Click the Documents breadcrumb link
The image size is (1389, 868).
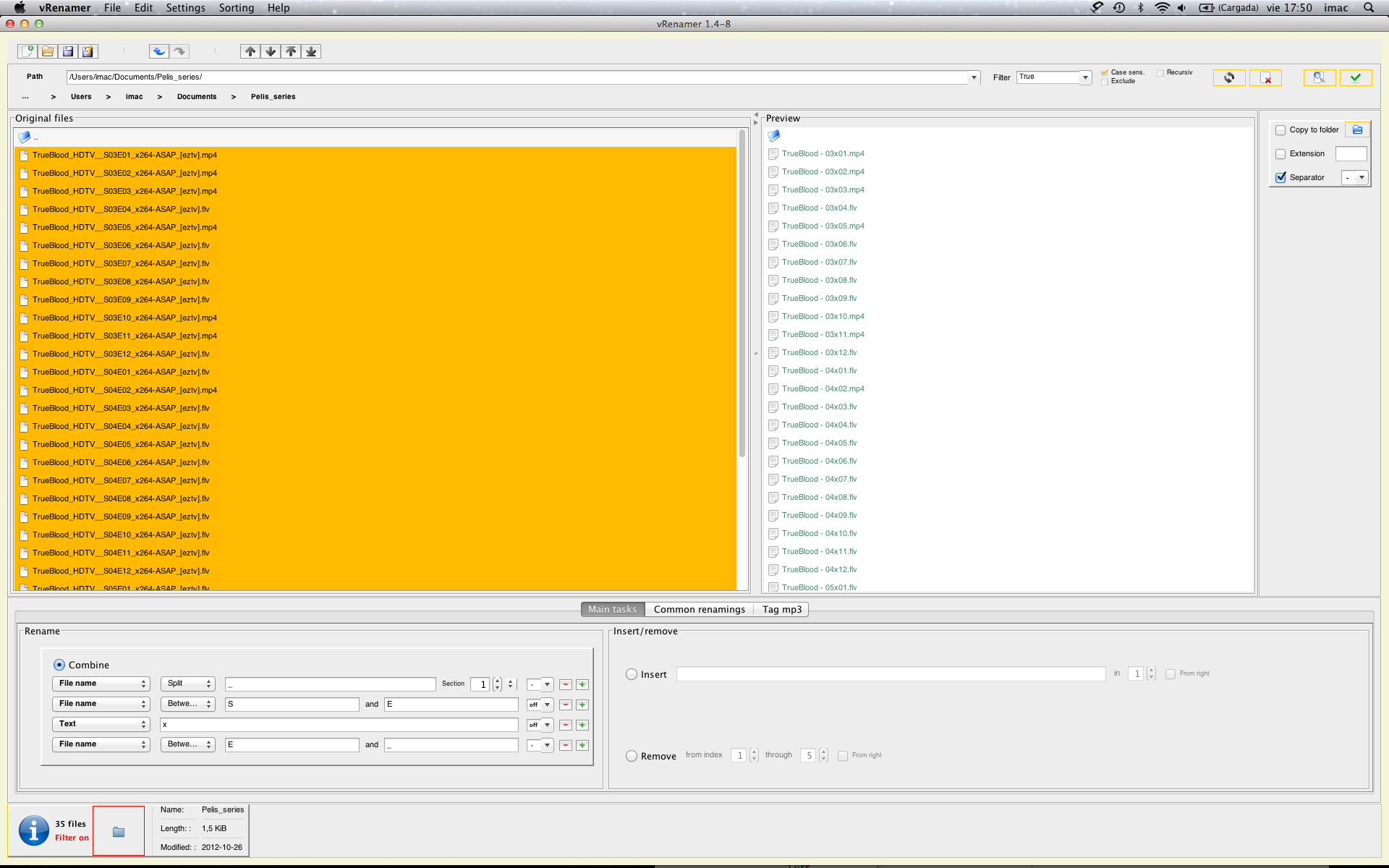[x=197, y=97]
